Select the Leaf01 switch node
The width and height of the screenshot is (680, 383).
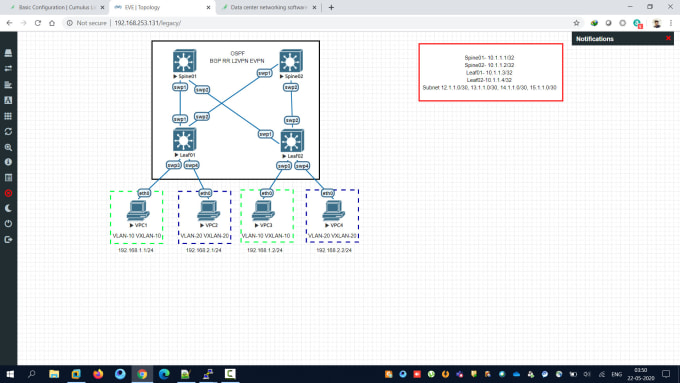pyautogui.click(x=184, y=140)
